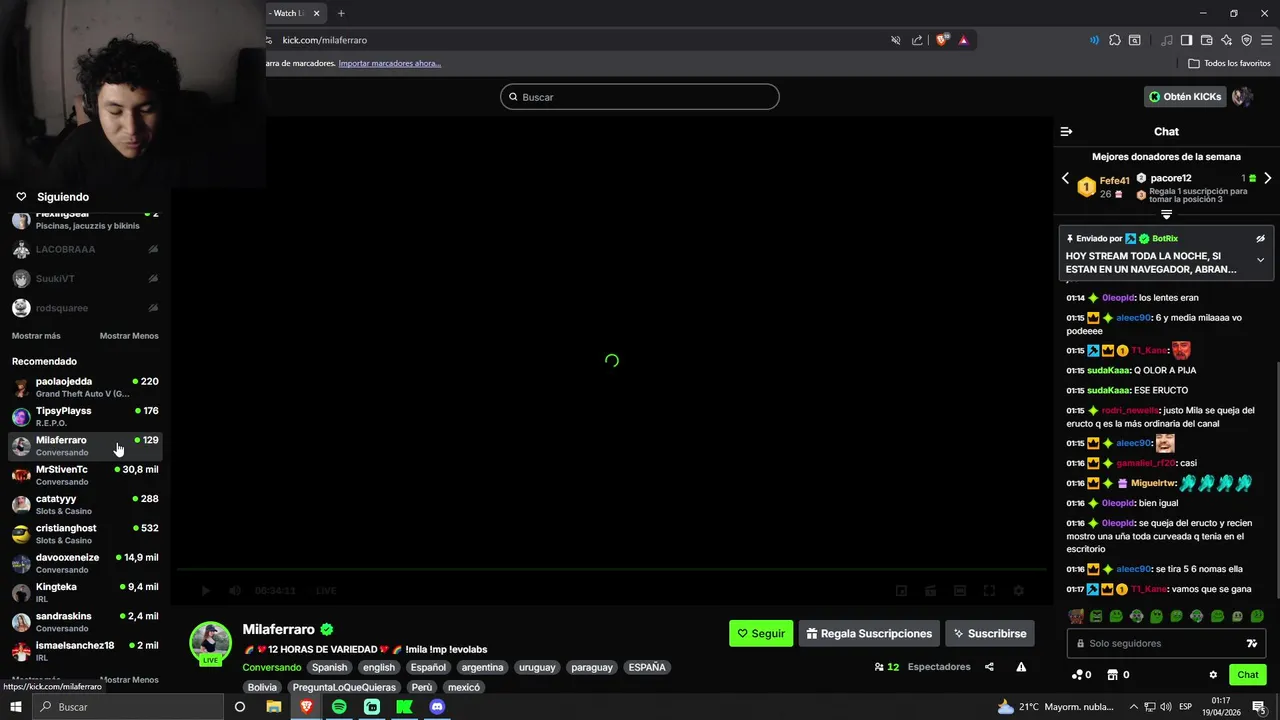
Task: Open user profile avatar menu
Action: pyautogui.click(x=1242, y=97)
